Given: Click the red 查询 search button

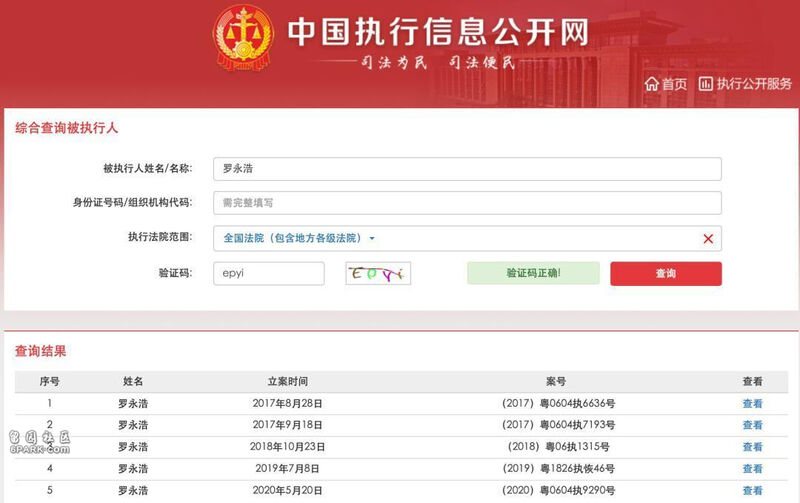Looking at the screenshot, I should point(666,273).
